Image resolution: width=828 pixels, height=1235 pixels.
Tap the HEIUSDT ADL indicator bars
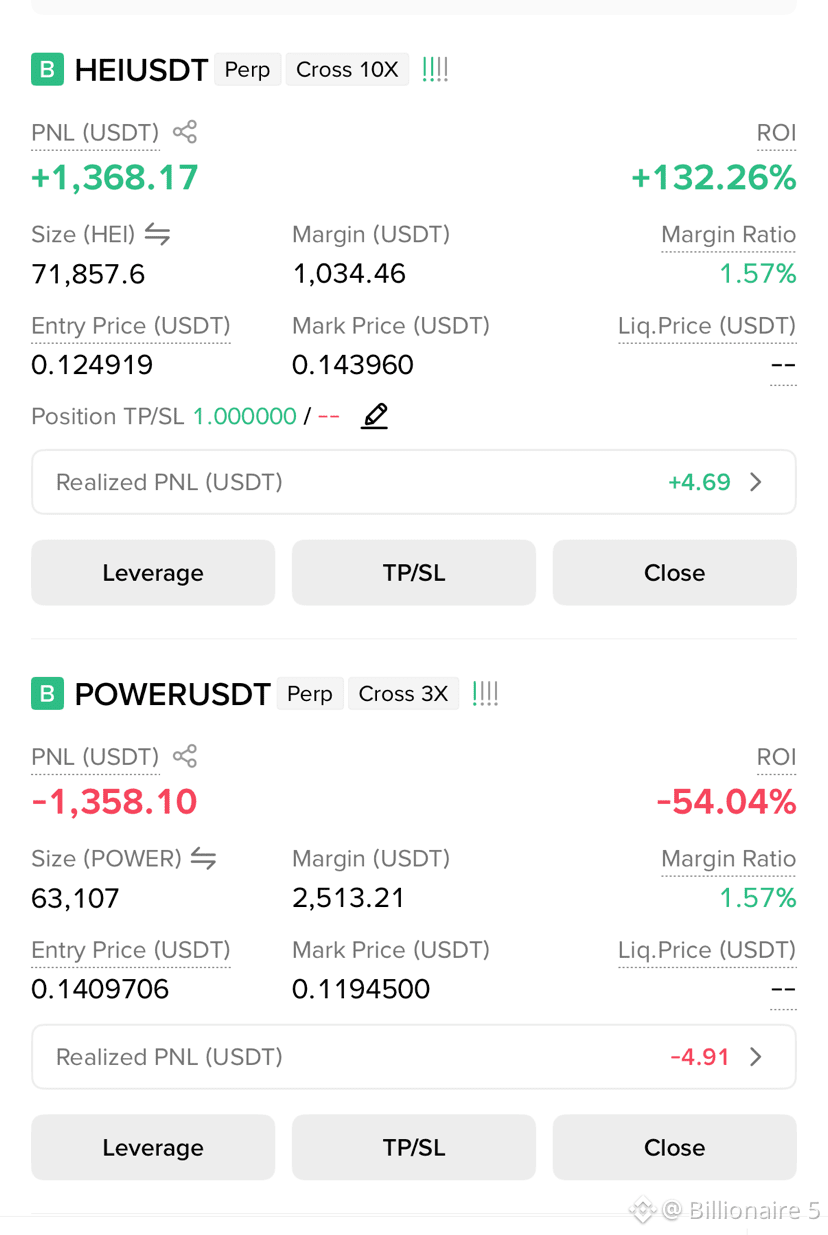tap(435, 70)
